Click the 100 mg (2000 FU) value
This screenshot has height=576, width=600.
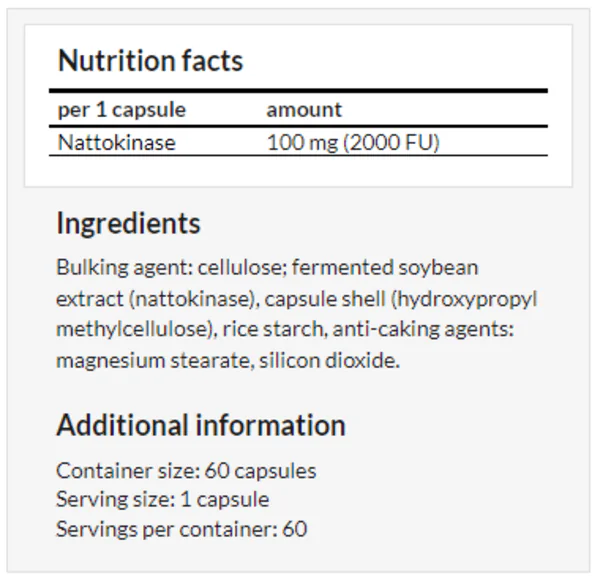353,142
